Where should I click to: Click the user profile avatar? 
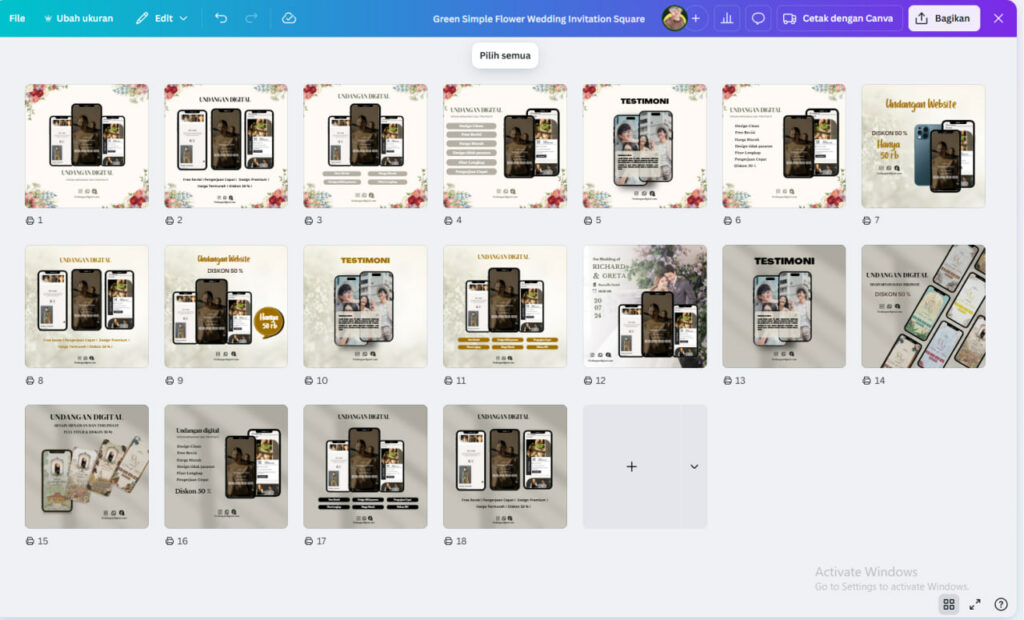coord(674,18)
